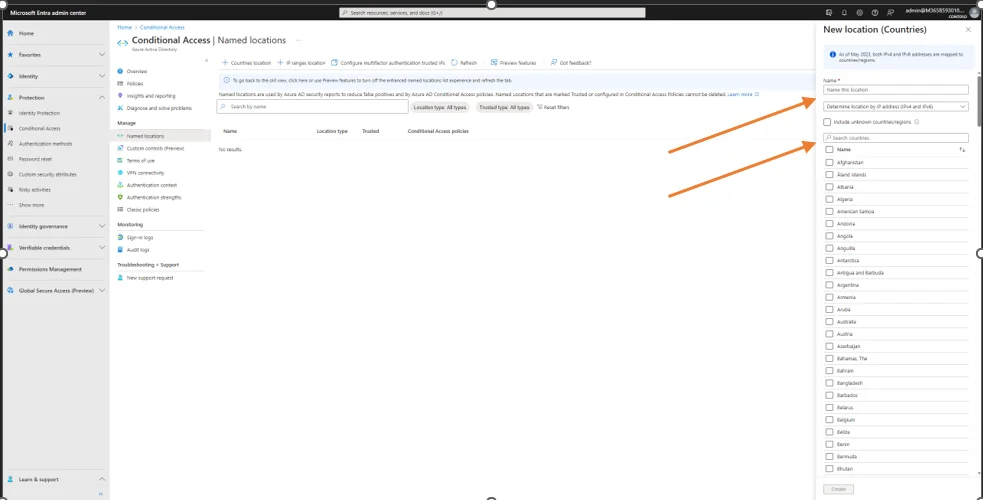Tick the Australia checkbox
The image size is (983, 500).
(829, 321)
